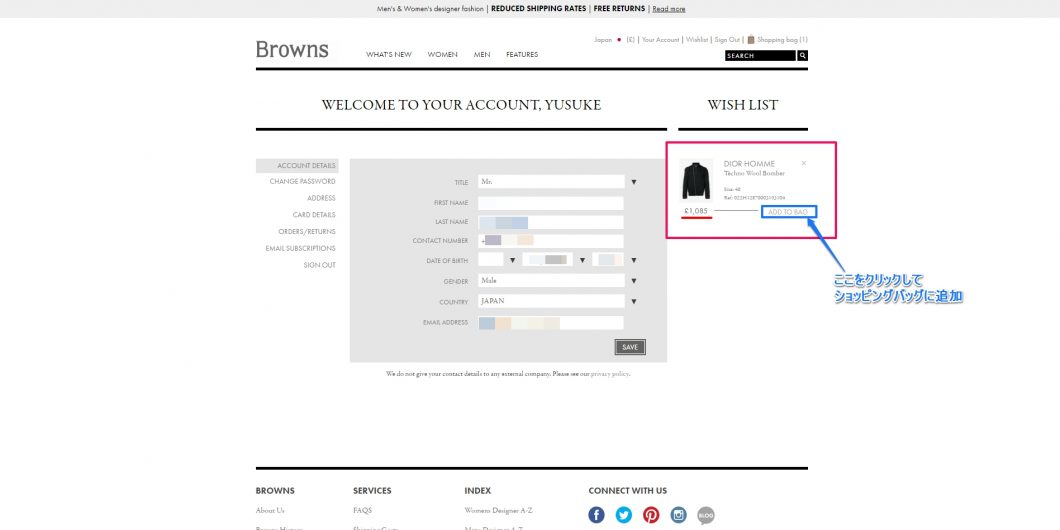The image size is (1060, 530).
Task: Click the Search input field
Action: coord(761,55)
